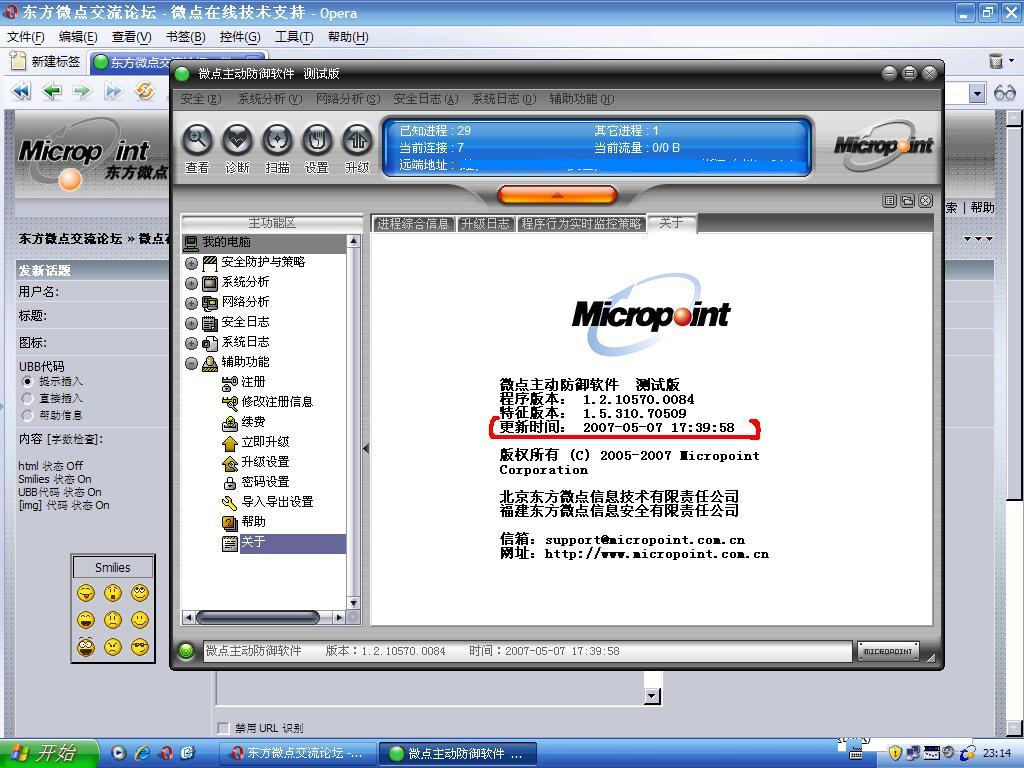
Task: Click Opera's back arrow button
Action: [x=52, y=91]
